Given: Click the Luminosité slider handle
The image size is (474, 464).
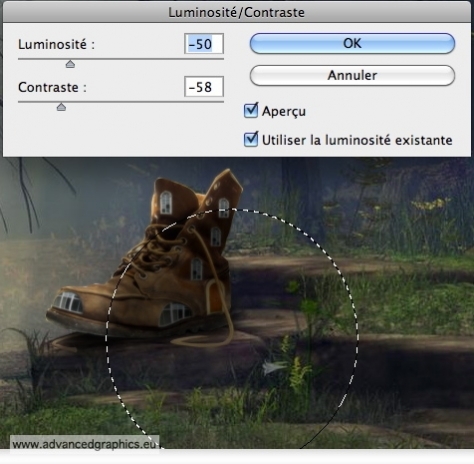Looking at the screenshot, I should point(70,64).
